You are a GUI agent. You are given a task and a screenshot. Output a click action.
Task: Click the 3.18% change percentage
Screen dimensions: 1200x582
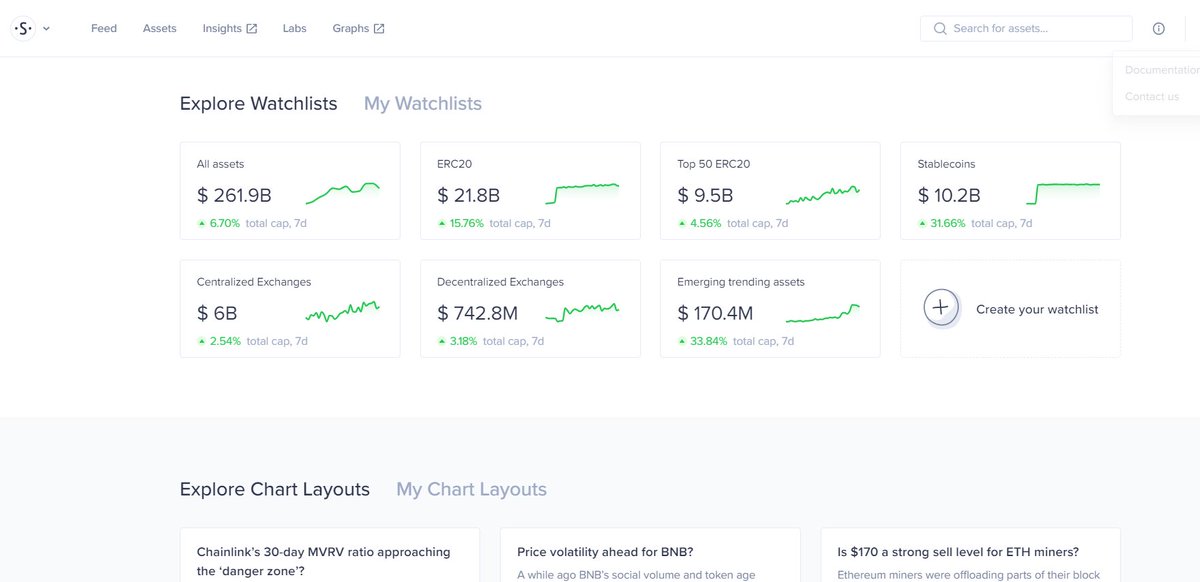(464, 341)
